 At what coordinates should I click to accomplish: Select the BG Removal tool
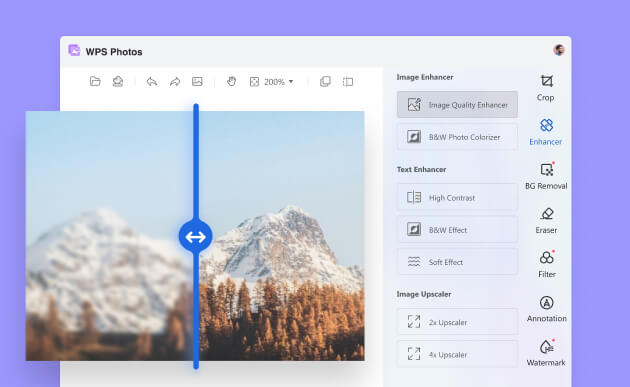pyautogui.click(x=546, y=176)
